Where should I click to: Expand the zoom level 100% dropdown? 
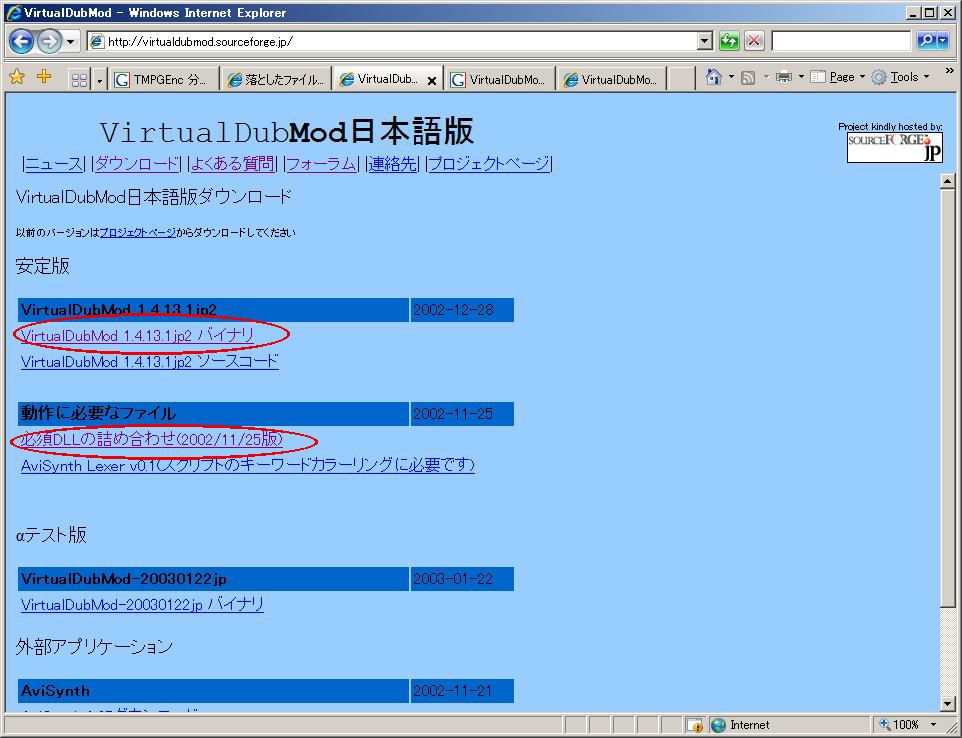(x=933, y=725)
